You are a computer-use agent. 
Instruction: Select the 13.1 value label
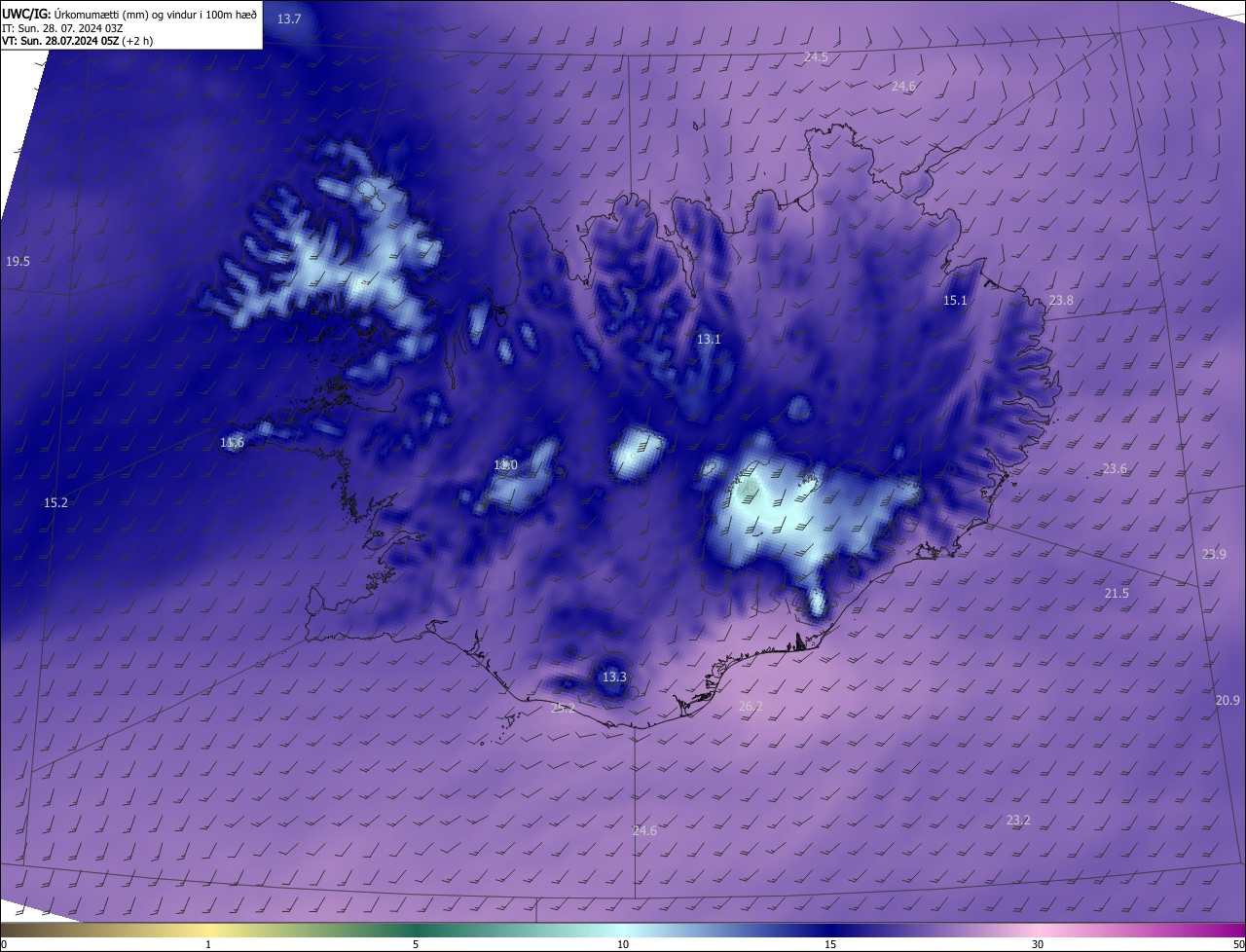coord(709,340)
